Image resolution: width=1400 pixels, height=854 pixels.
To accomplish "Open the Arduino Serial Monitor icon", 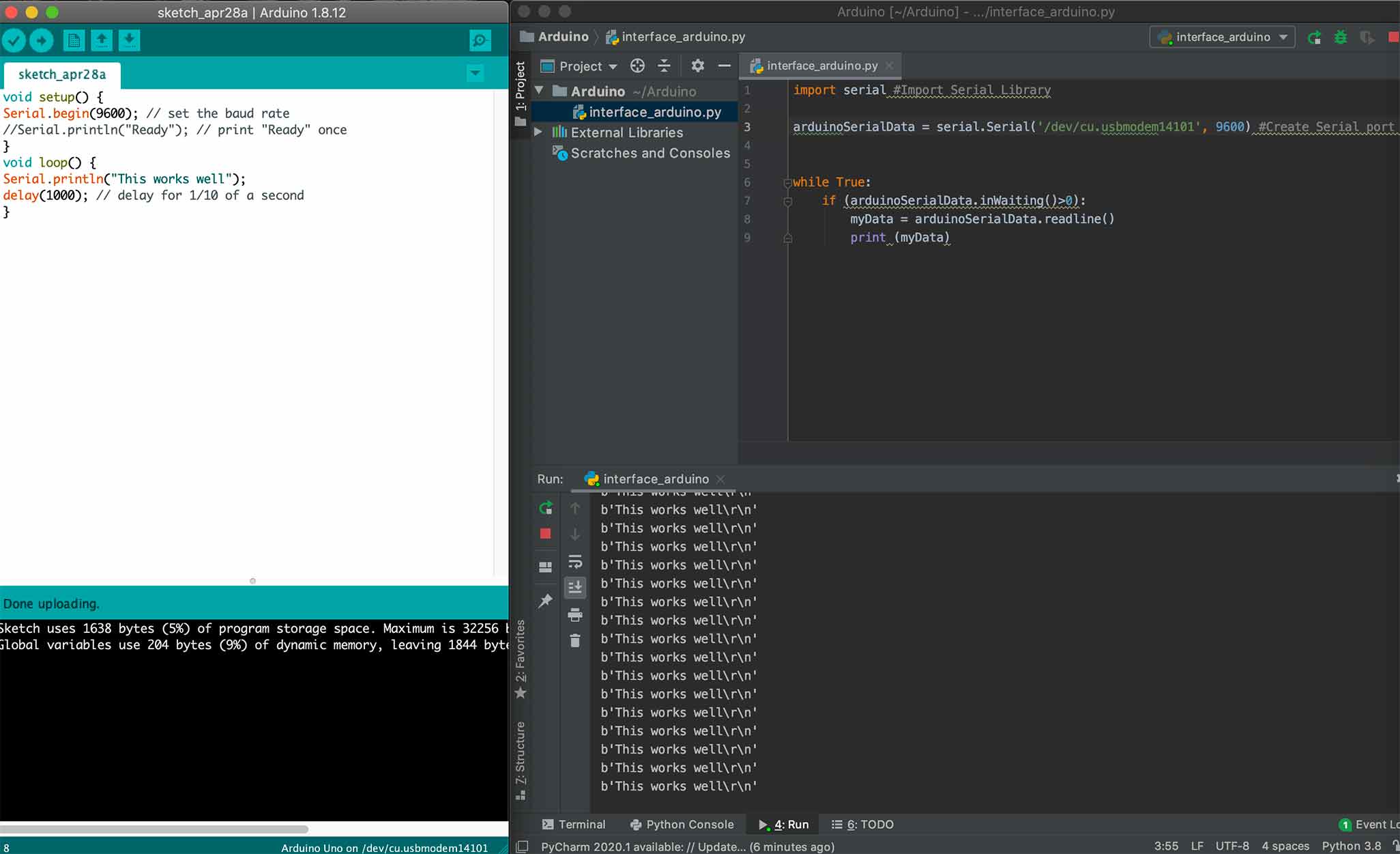I will tap(480, 41).
